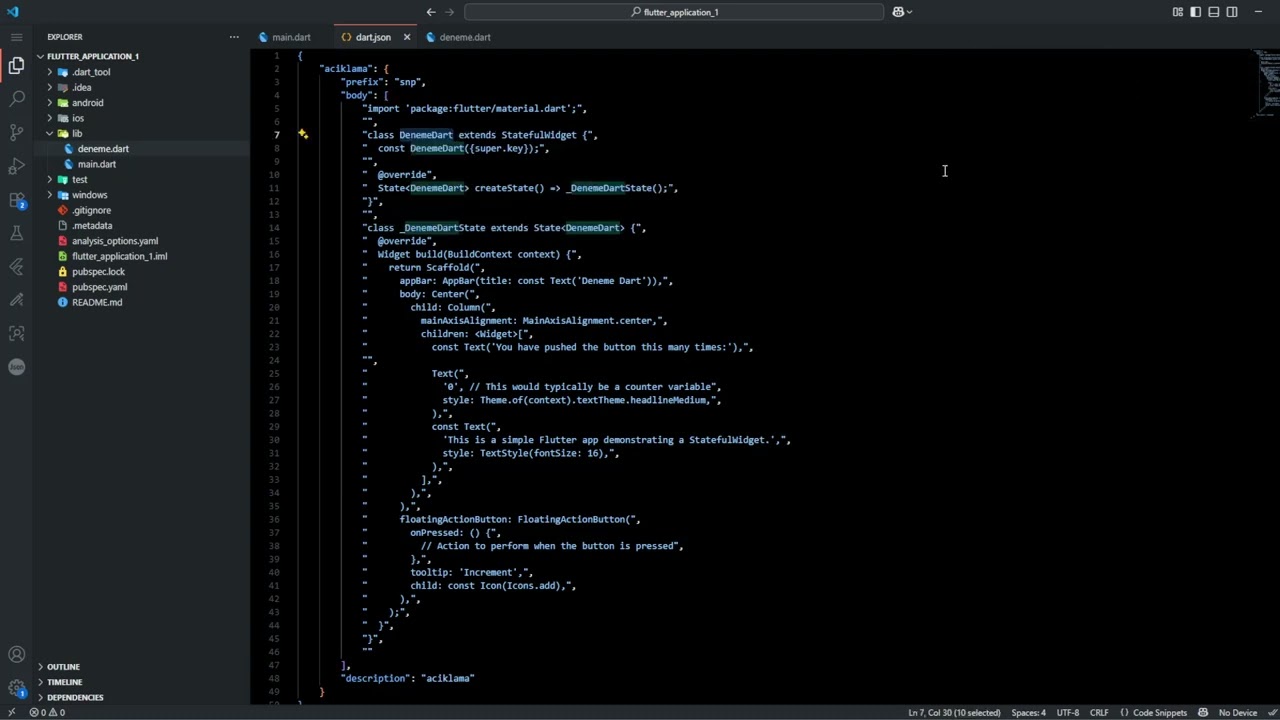1280x720 pixels.
Task: Open the .gitignore file
Action: (91, 210)
